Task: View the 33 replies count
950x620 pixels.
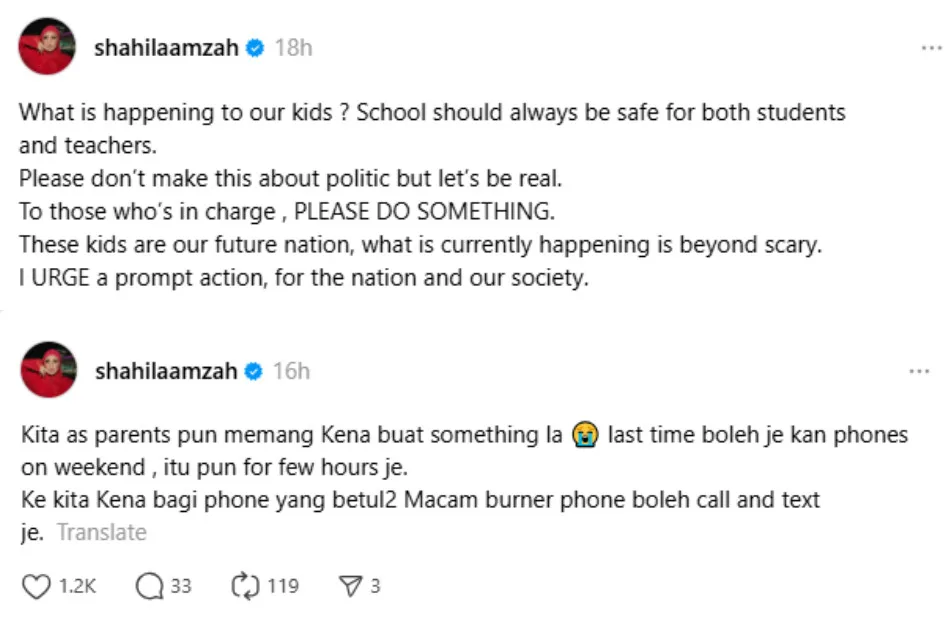Action: coord(180,586)
